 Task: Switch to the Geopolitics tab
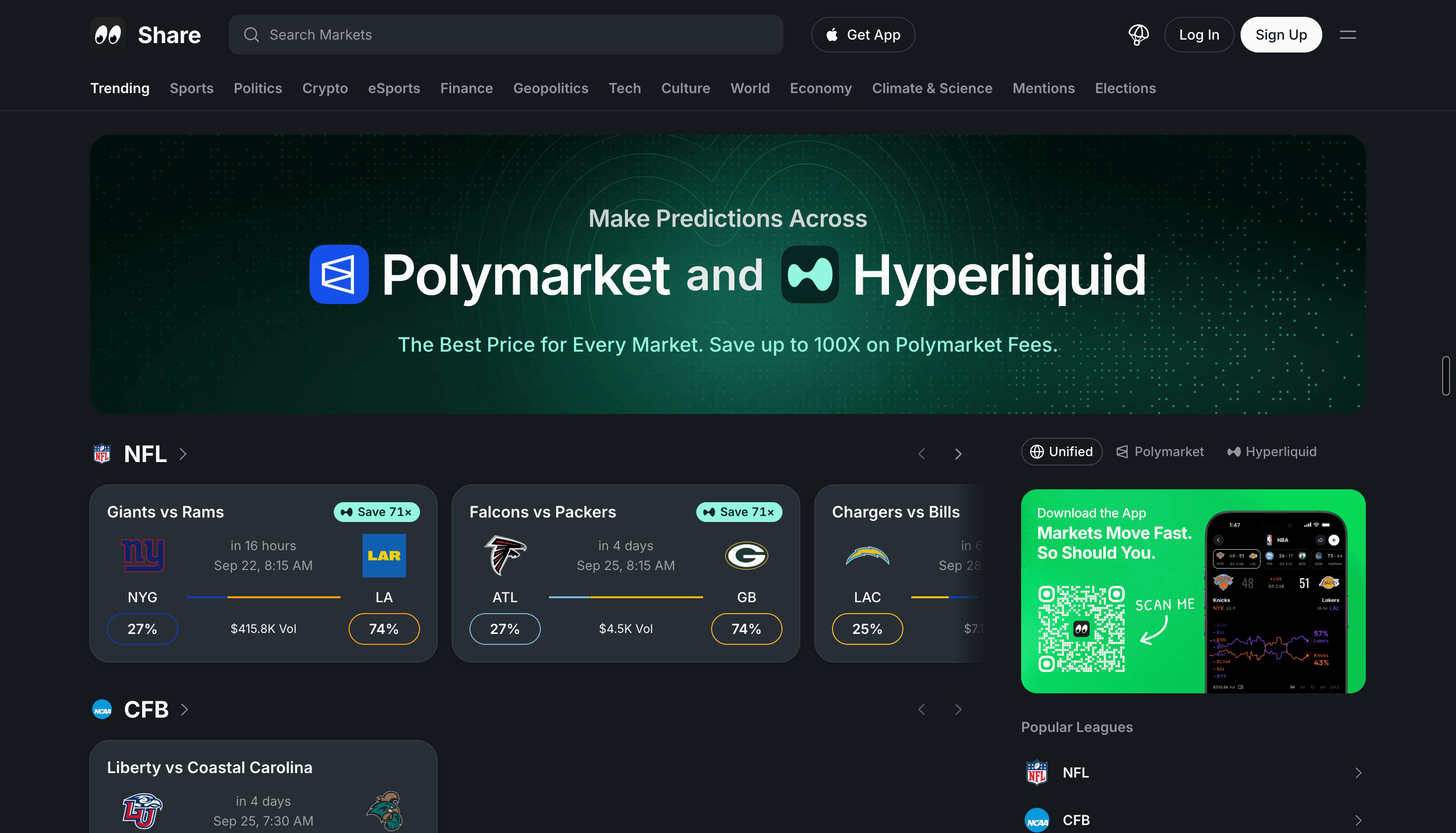coord(550,88)
